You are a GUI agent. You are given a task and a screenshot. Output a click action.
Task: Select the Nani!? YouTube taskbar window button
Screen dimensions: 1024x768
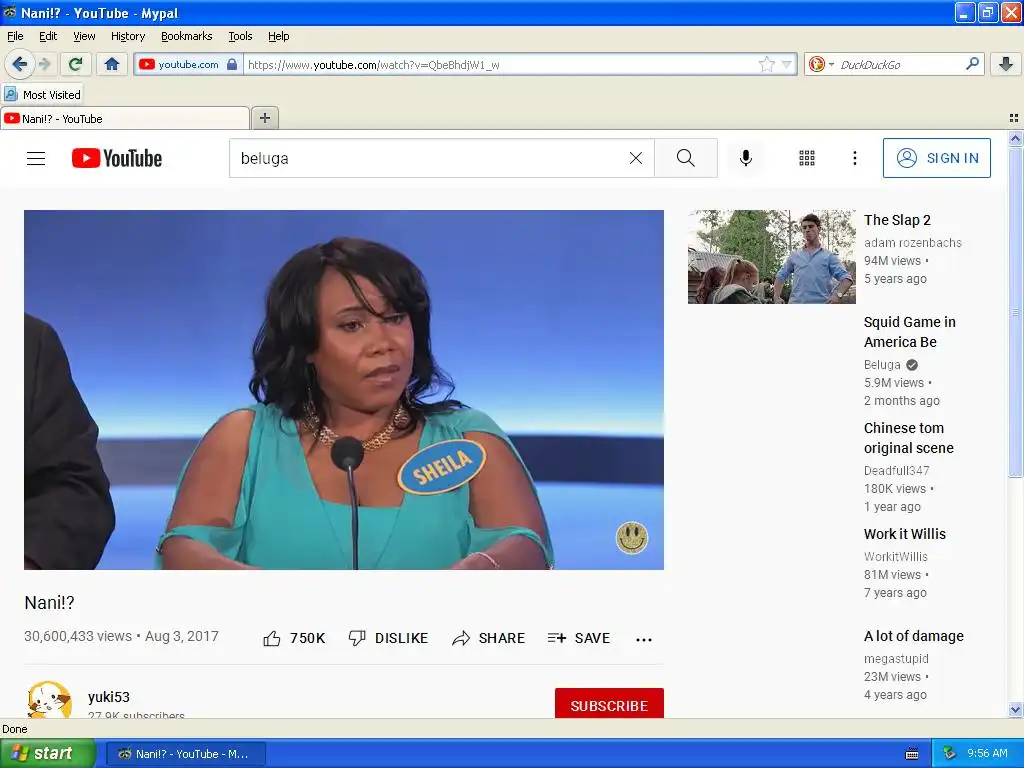185,754
